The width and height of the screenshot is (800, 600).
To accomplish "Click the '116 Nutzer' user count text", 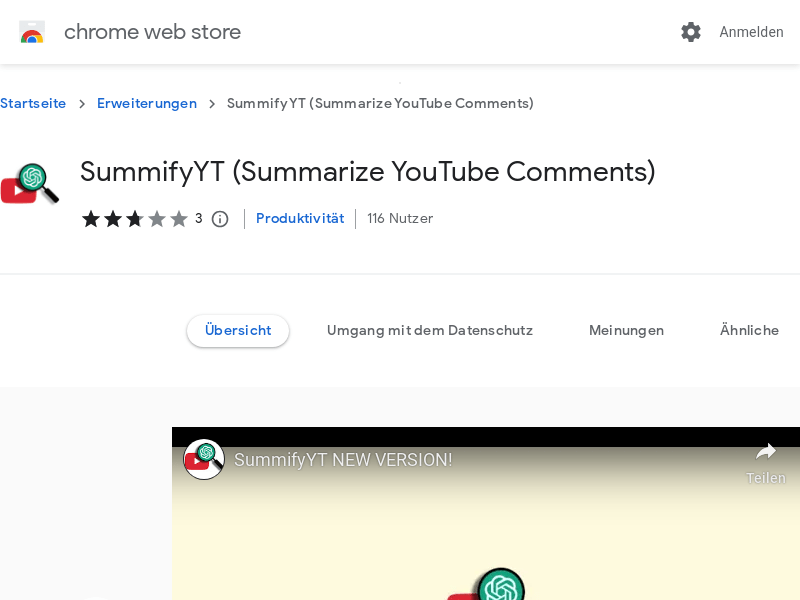I will coord(400,218).
